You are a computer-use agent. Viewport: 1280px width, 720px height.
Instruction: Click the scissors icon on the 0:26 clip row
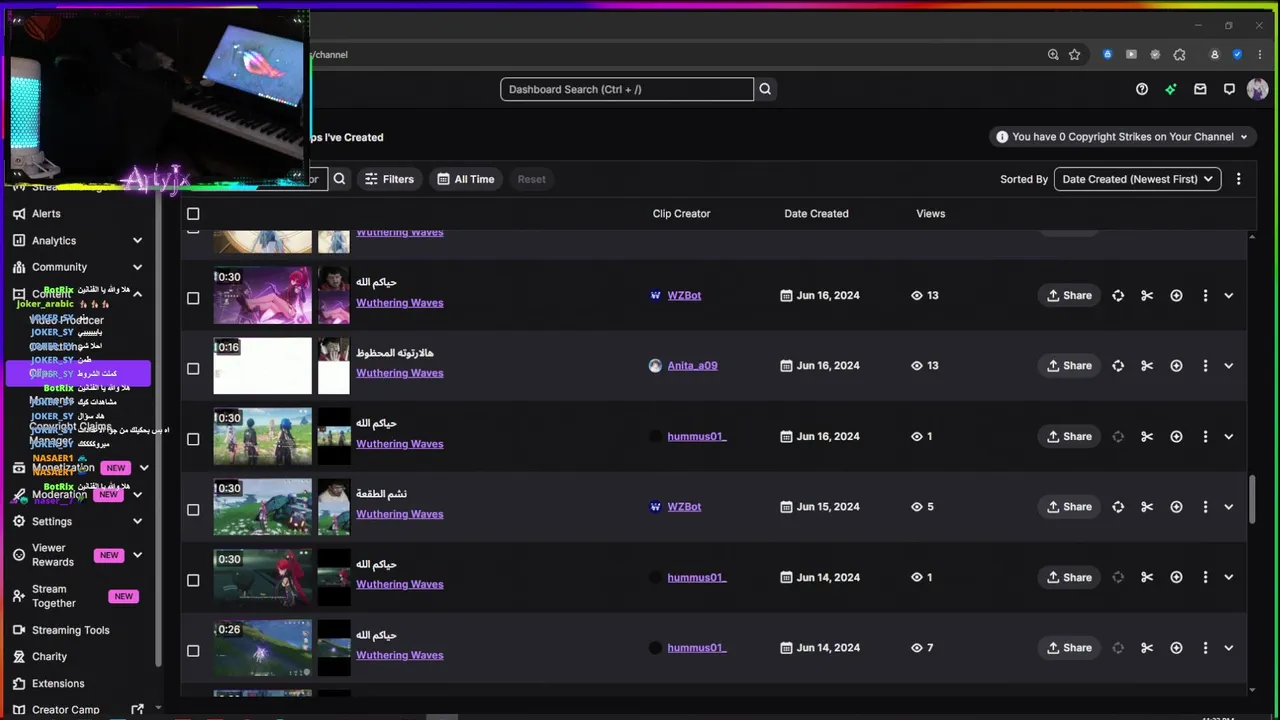pos(1147,648)
